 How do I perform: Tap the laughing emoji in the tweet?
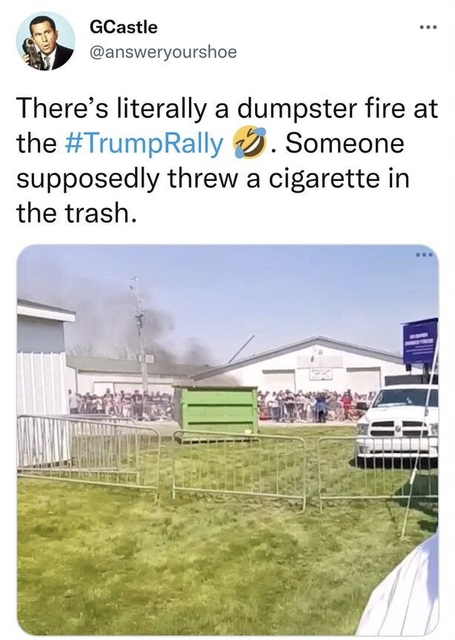[249, 143]
